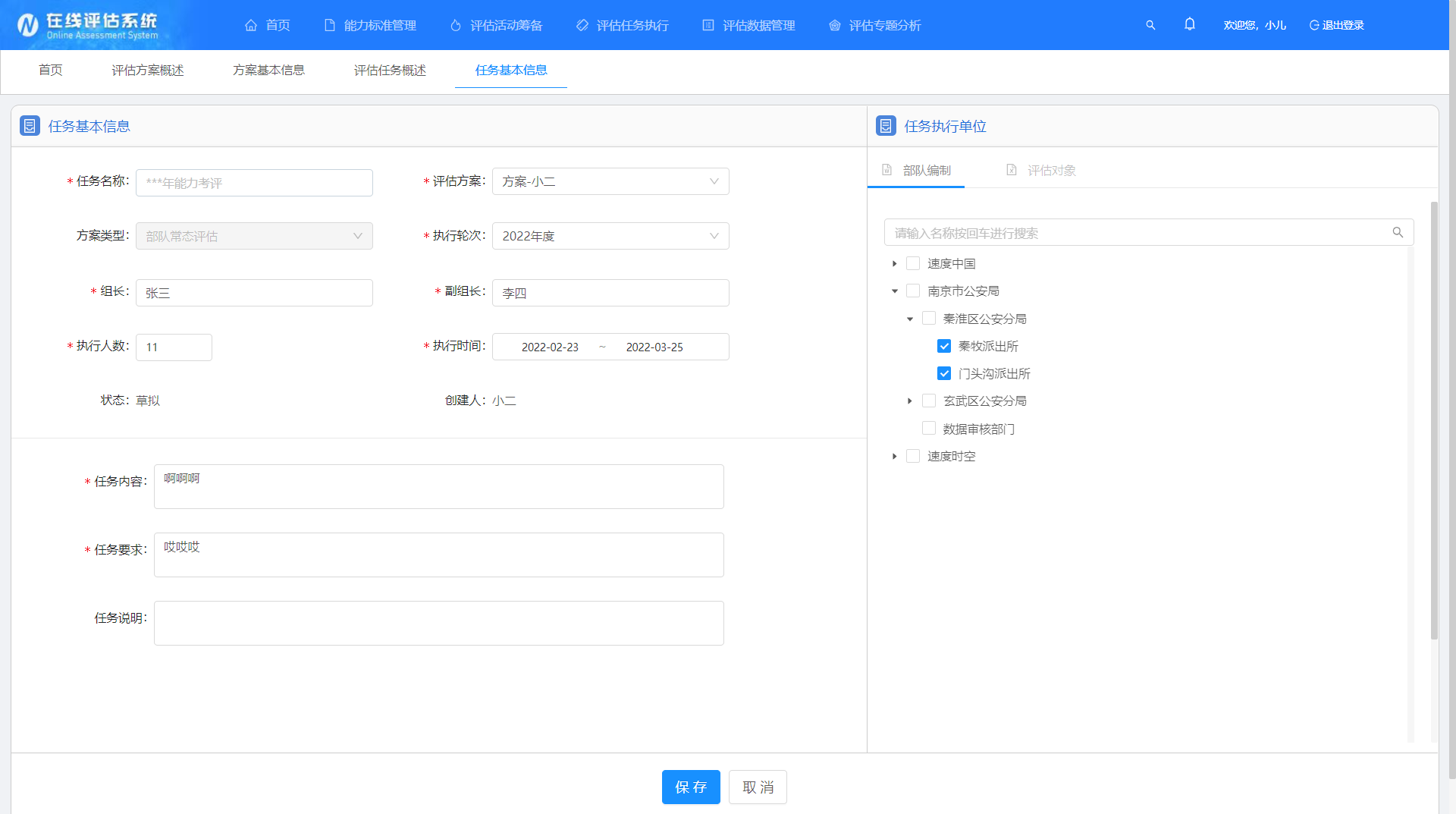
Task: Expand the 速度中国 tree node
Action: click(895, 263)
